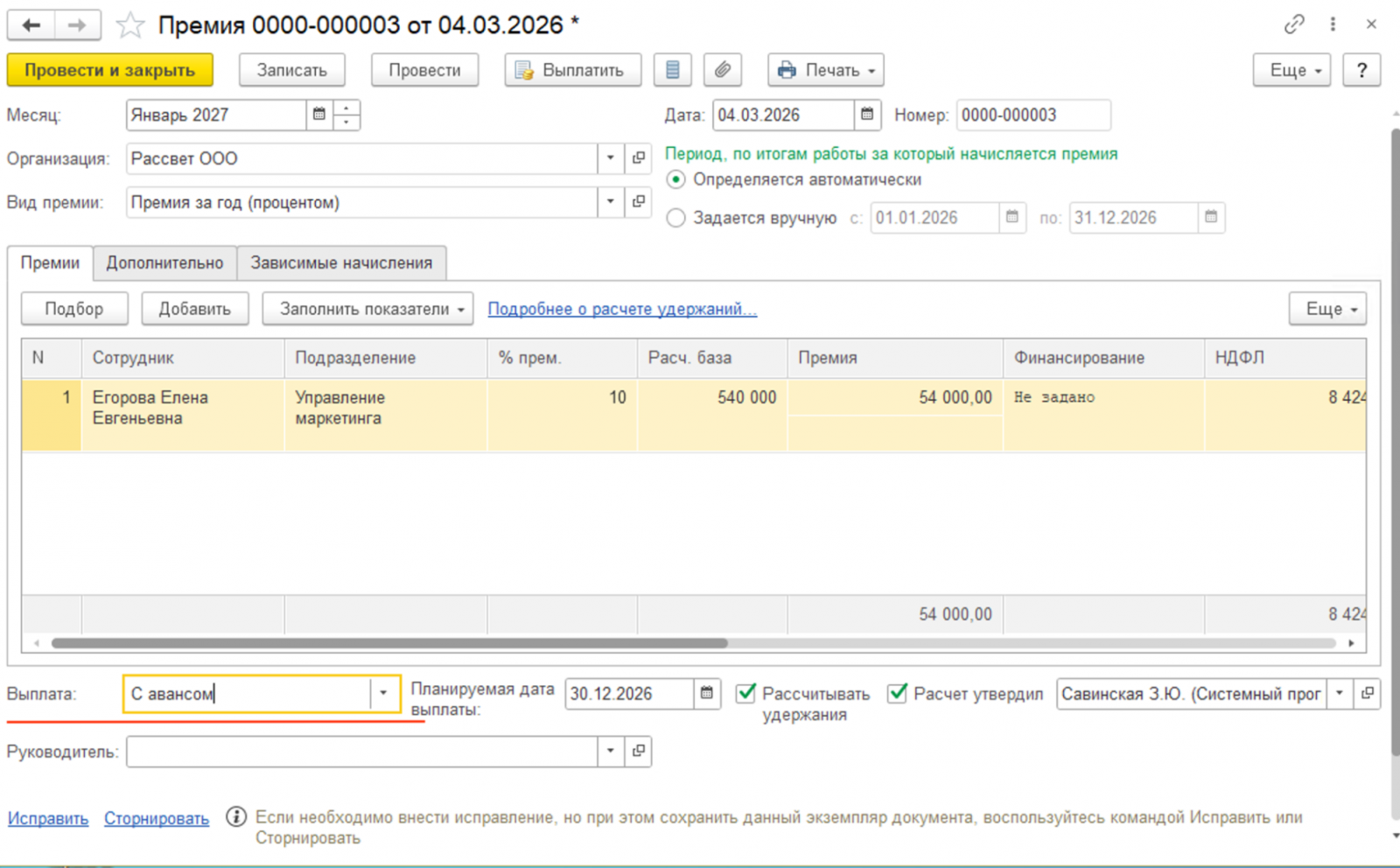This screenshot has height=868, width=1400.
Task: Go forward with the right arrow
Action: tap(77, 25)
